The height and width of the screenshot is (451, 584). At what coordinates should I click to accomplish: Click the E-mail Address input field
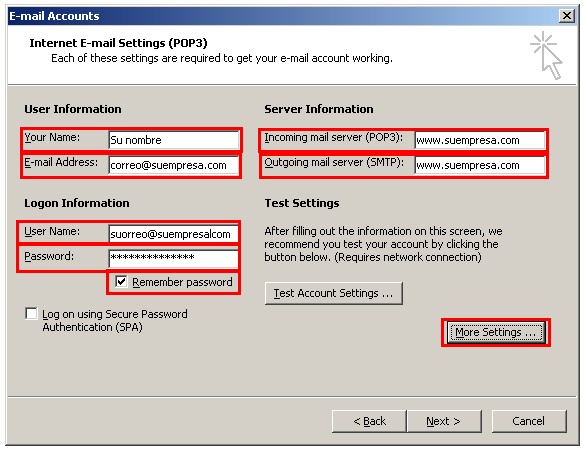coord(174,165)
